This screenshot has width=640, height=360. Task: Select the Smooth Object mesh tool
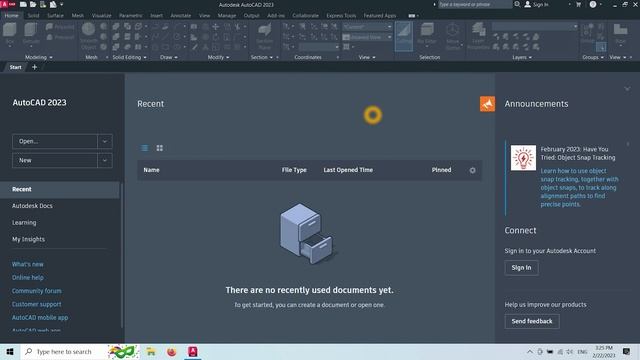89,36
